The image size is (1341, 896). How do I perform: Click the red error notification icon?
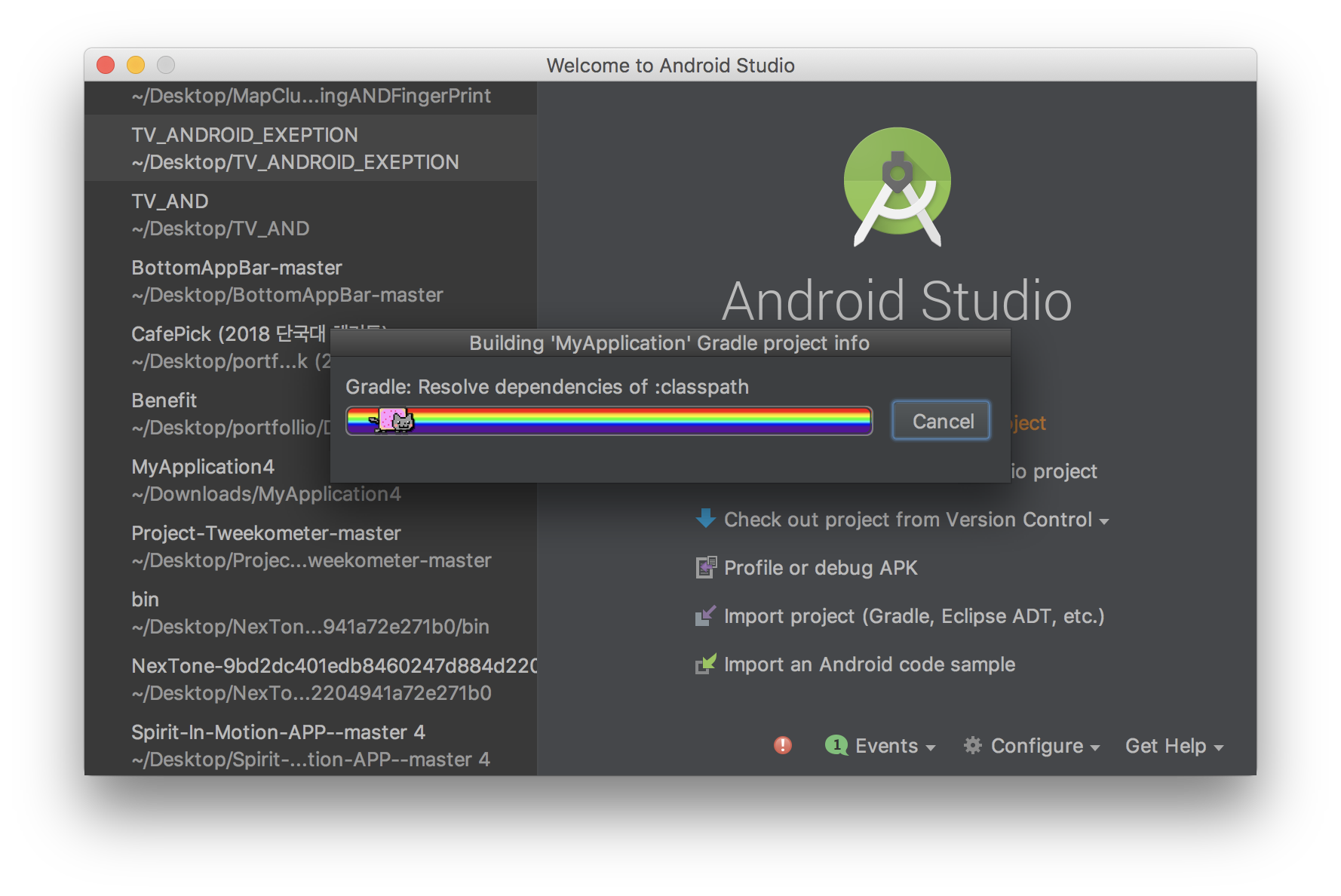783,745
